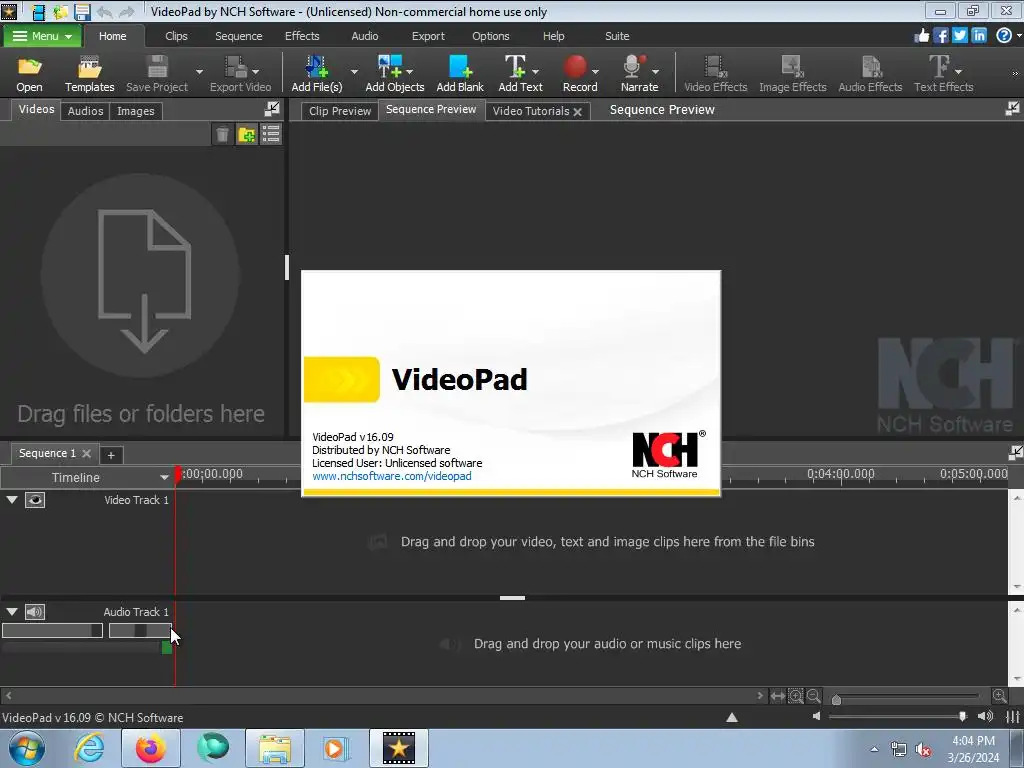This screenshot has height=768, width=1024.
Task: Open the Effects ribbon tab
Action: click(x=302, y=36)
